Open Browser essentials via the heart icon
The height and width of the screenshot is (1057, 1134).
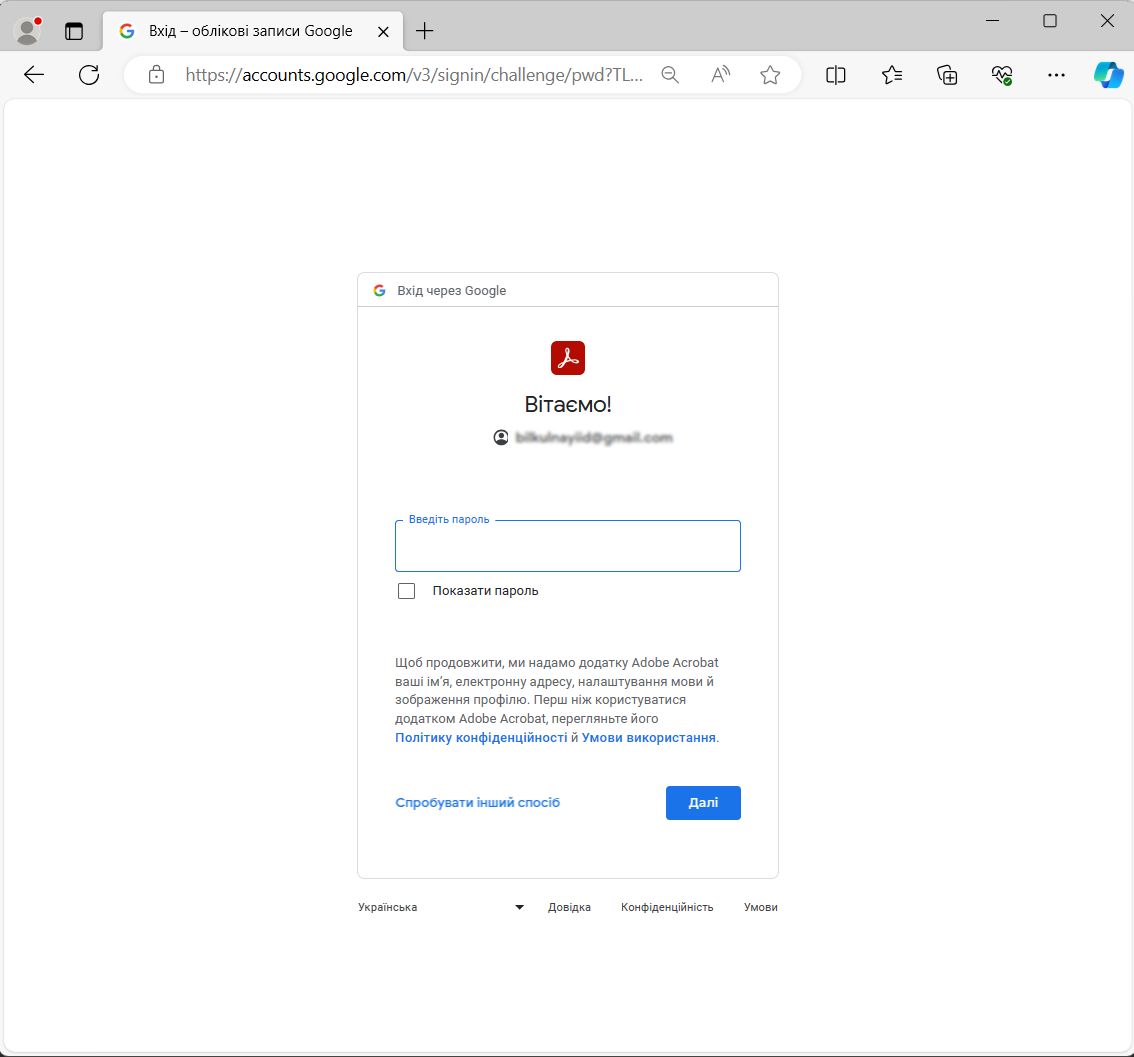click(x=1001, y=74)
